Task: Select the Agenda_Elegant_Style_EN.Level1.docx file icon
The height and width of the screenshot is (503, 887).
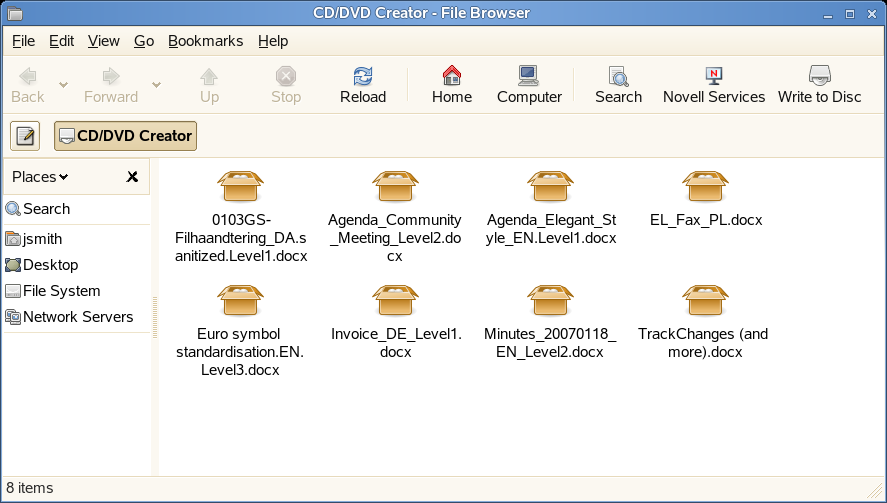Action: pyautogui.click(x=550, y=186)
